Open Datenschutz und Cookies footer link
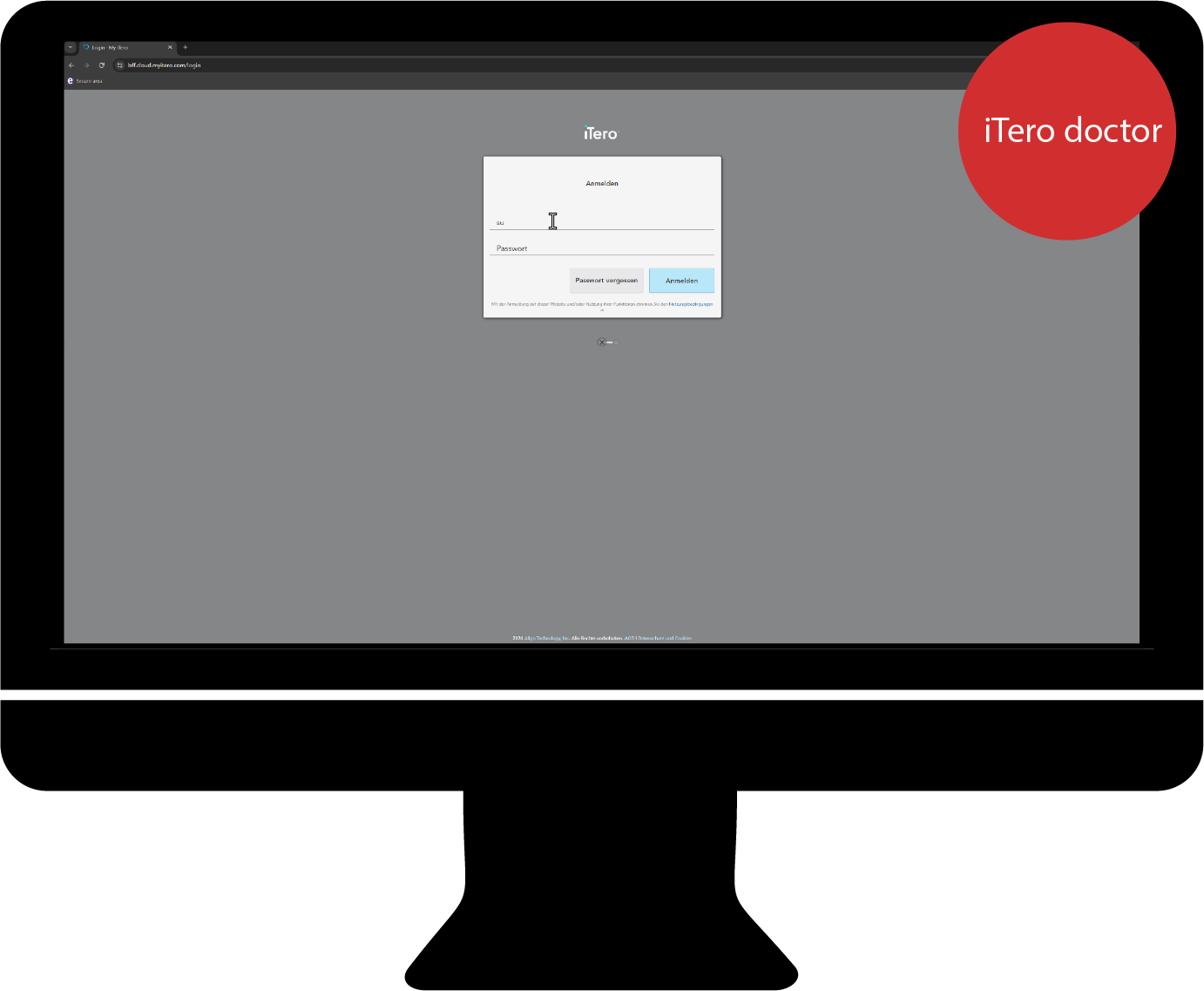 pyautogui.click(x=665, y=638)
